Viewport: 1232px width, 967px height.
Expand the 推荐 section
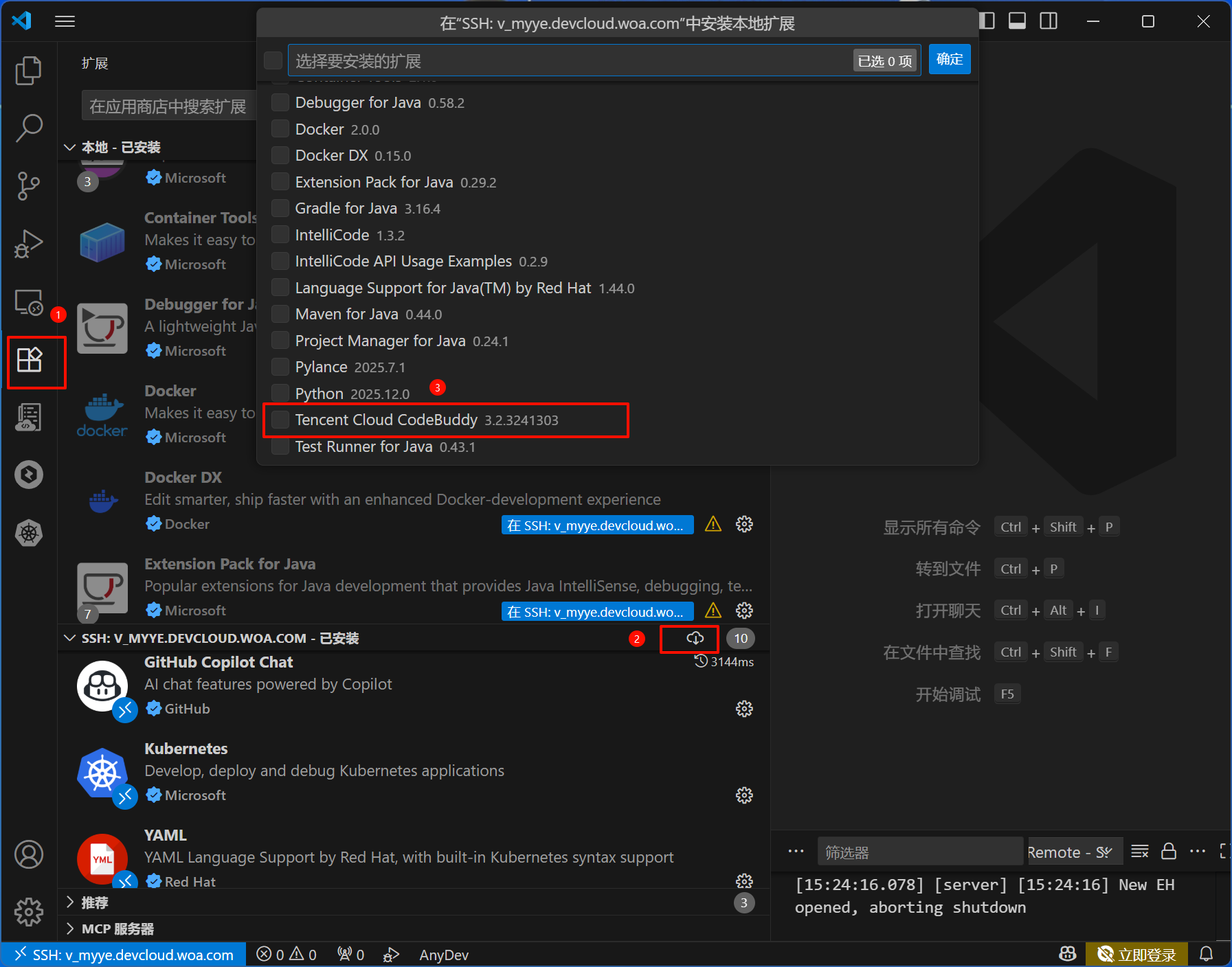(x=69, y=902)
